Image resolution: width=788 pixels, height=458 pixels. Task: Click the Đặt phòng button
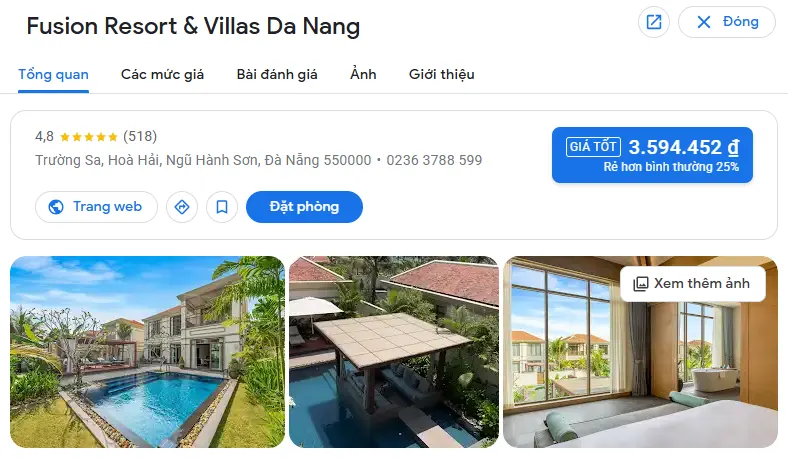[304, 207]
